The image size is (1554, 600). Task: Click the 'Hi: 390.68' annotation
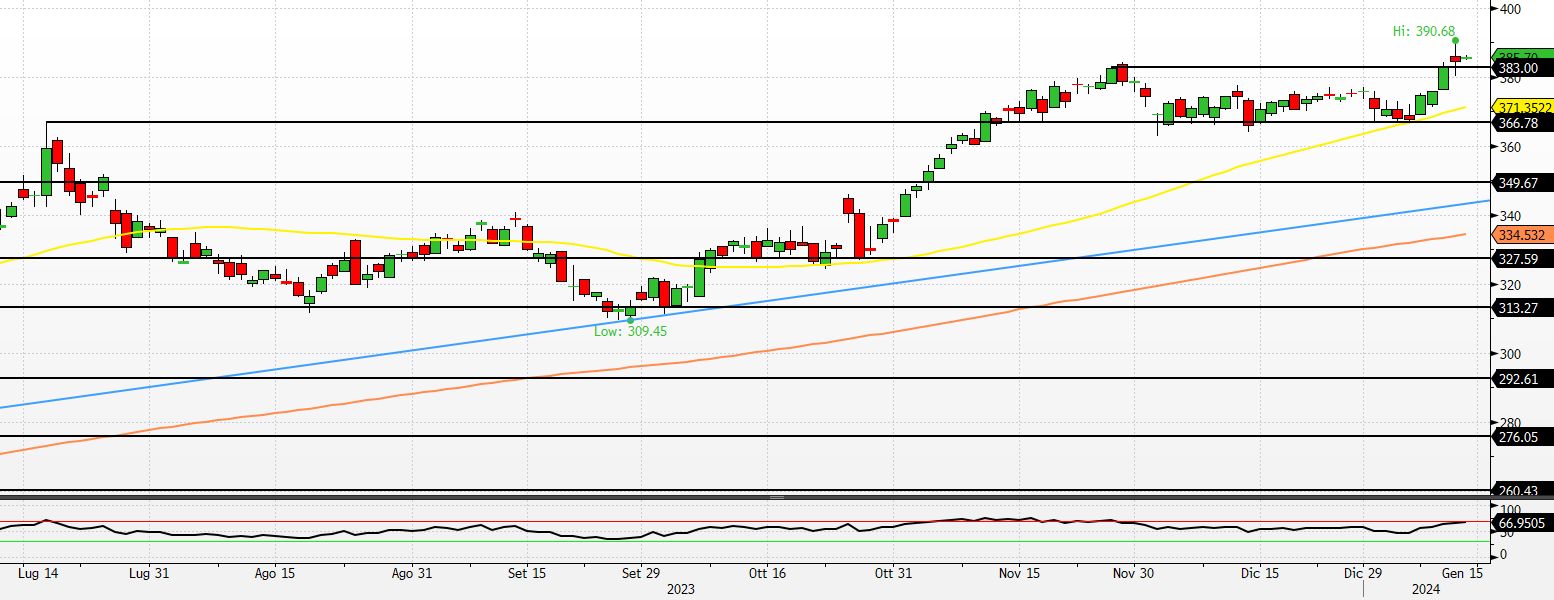[1424, 32]
